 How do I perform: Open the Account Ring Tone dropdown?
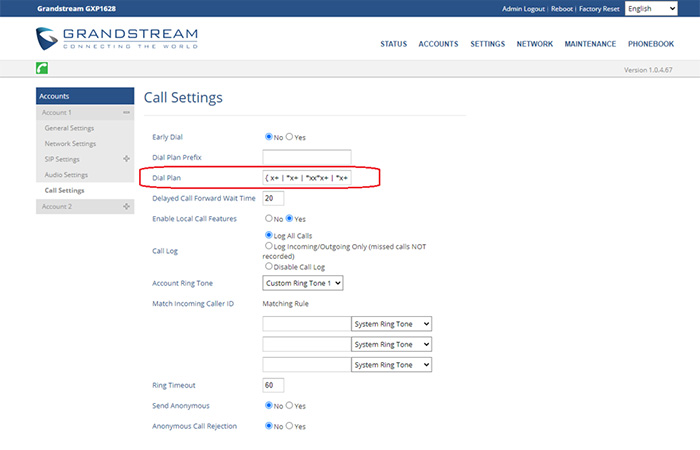[303, 283]
